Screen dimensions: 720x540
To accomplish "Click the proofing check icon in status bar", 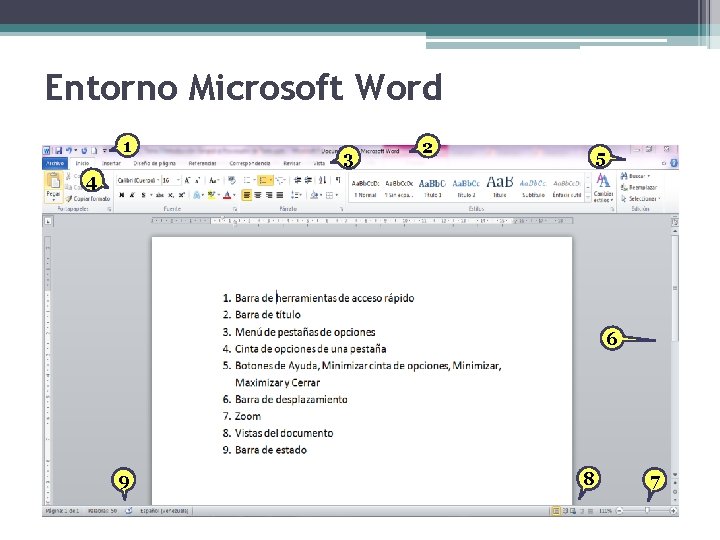I will 129,511.
